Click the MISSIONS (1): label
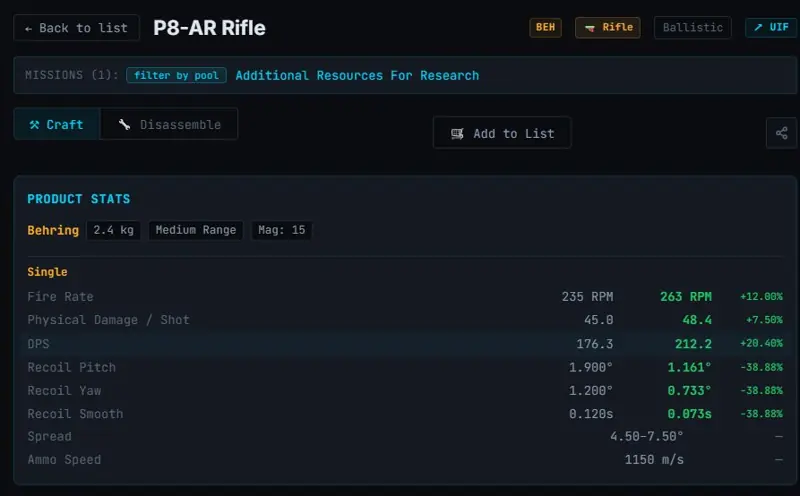 (x=72, y=76)
